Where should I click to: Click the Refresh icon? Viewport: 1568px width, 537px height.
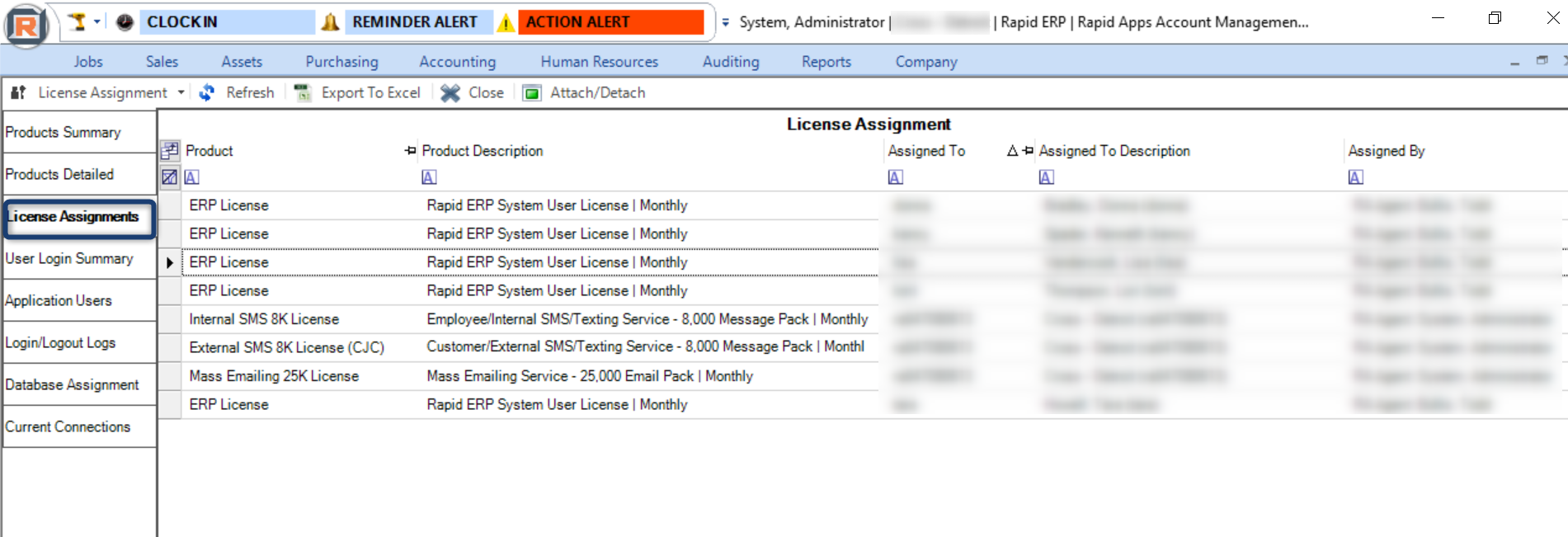point(207,92)
